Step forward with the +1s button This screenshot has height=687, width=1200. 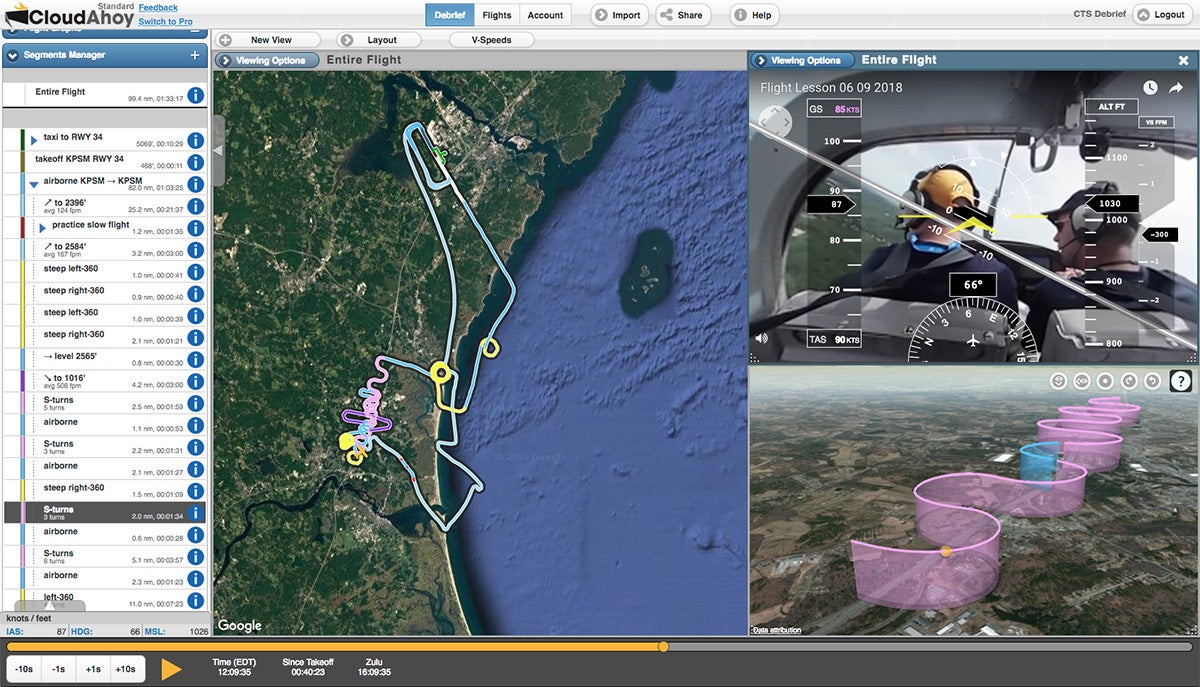pos(92,669)
